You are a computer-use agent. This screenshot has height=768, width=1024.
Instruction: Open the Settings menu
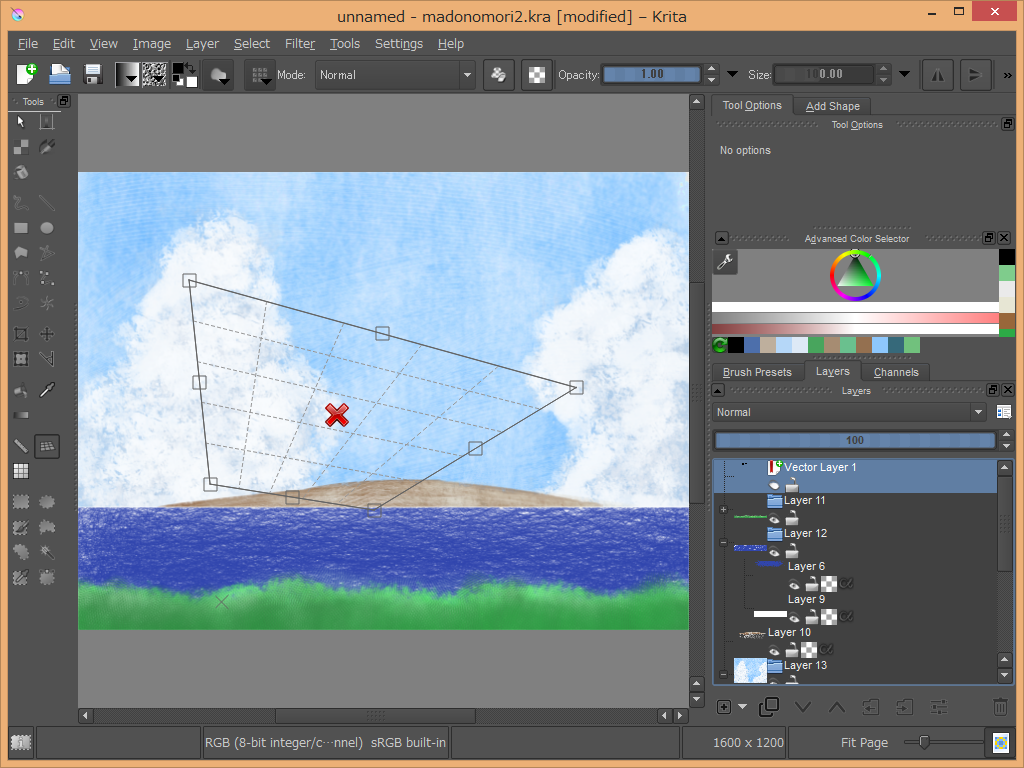tap(398, 44)
